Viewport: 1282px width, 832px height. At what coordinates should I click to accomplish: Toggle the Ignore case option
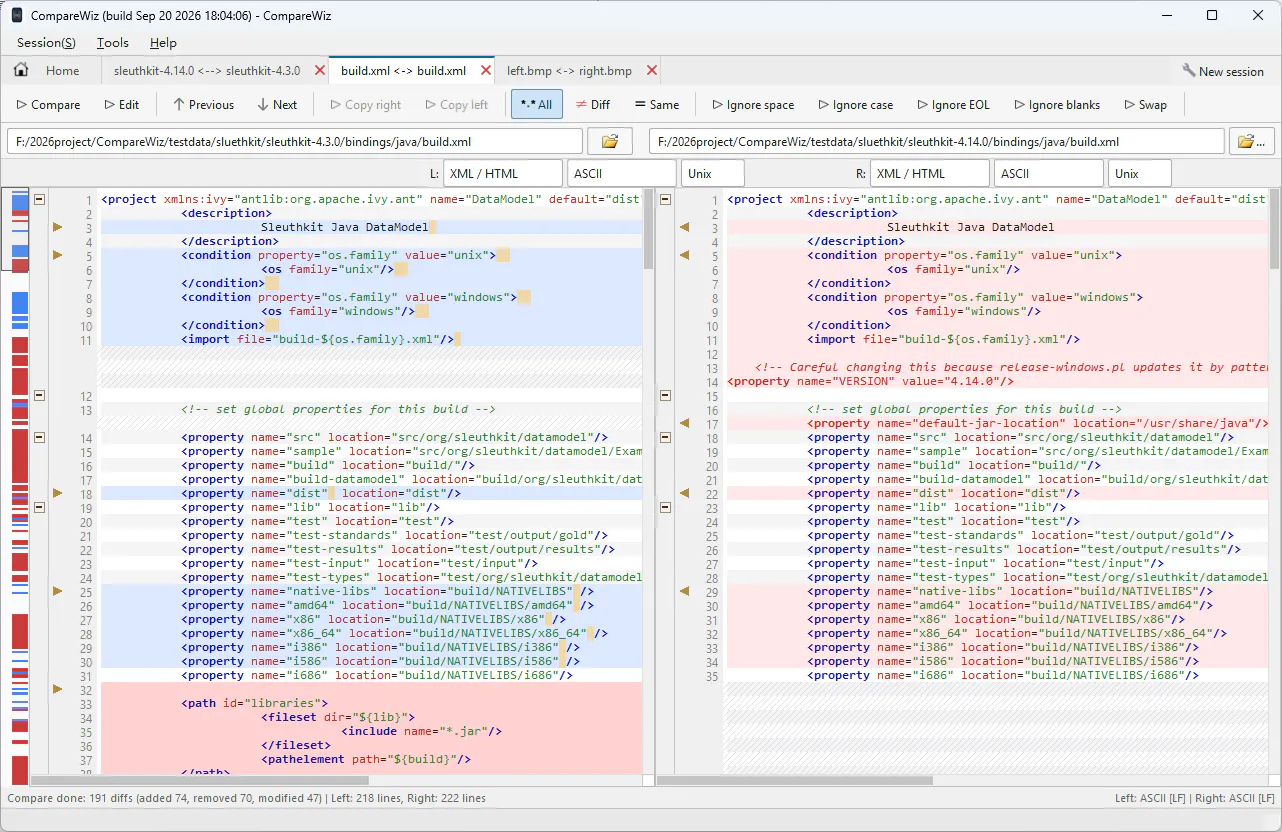pos(855,105)
